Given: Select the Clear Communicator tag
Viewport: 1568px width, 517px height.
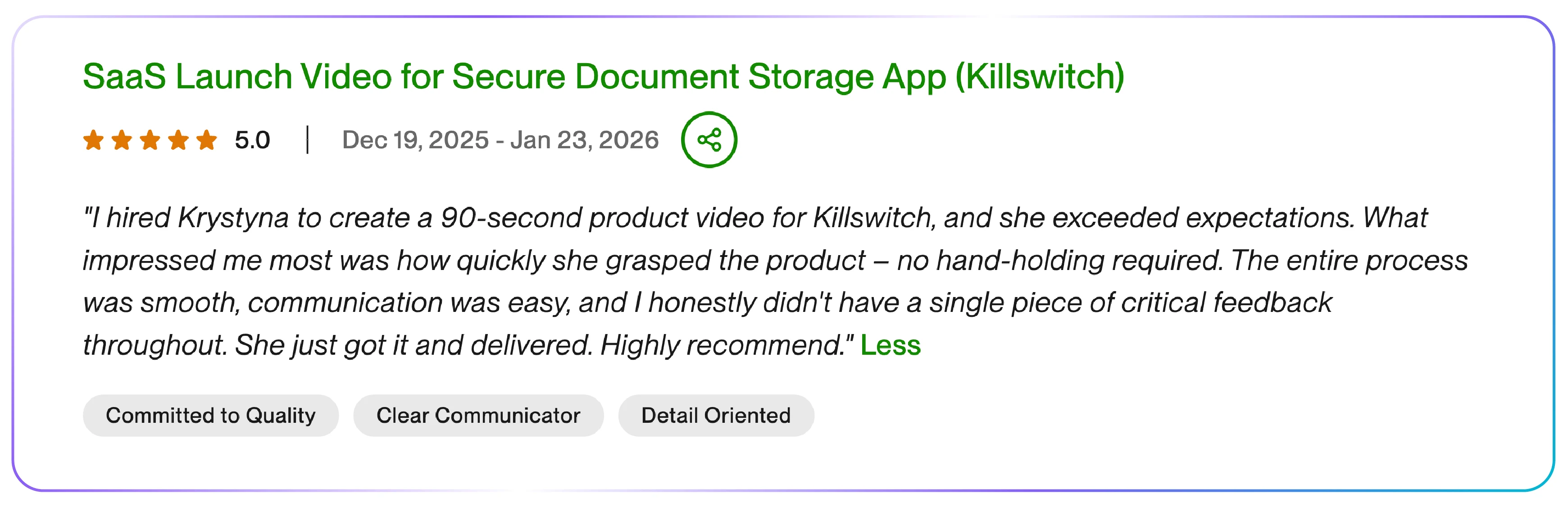Looking at the screenshot, I should [478, 415].
